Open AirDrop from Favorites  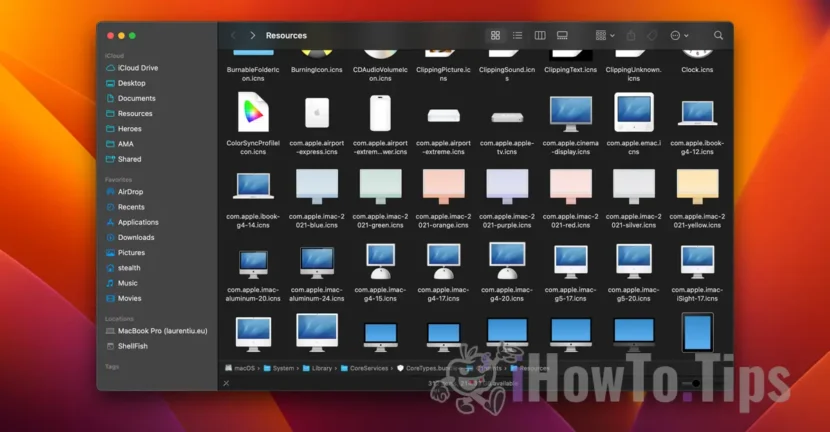coord(130,192)
